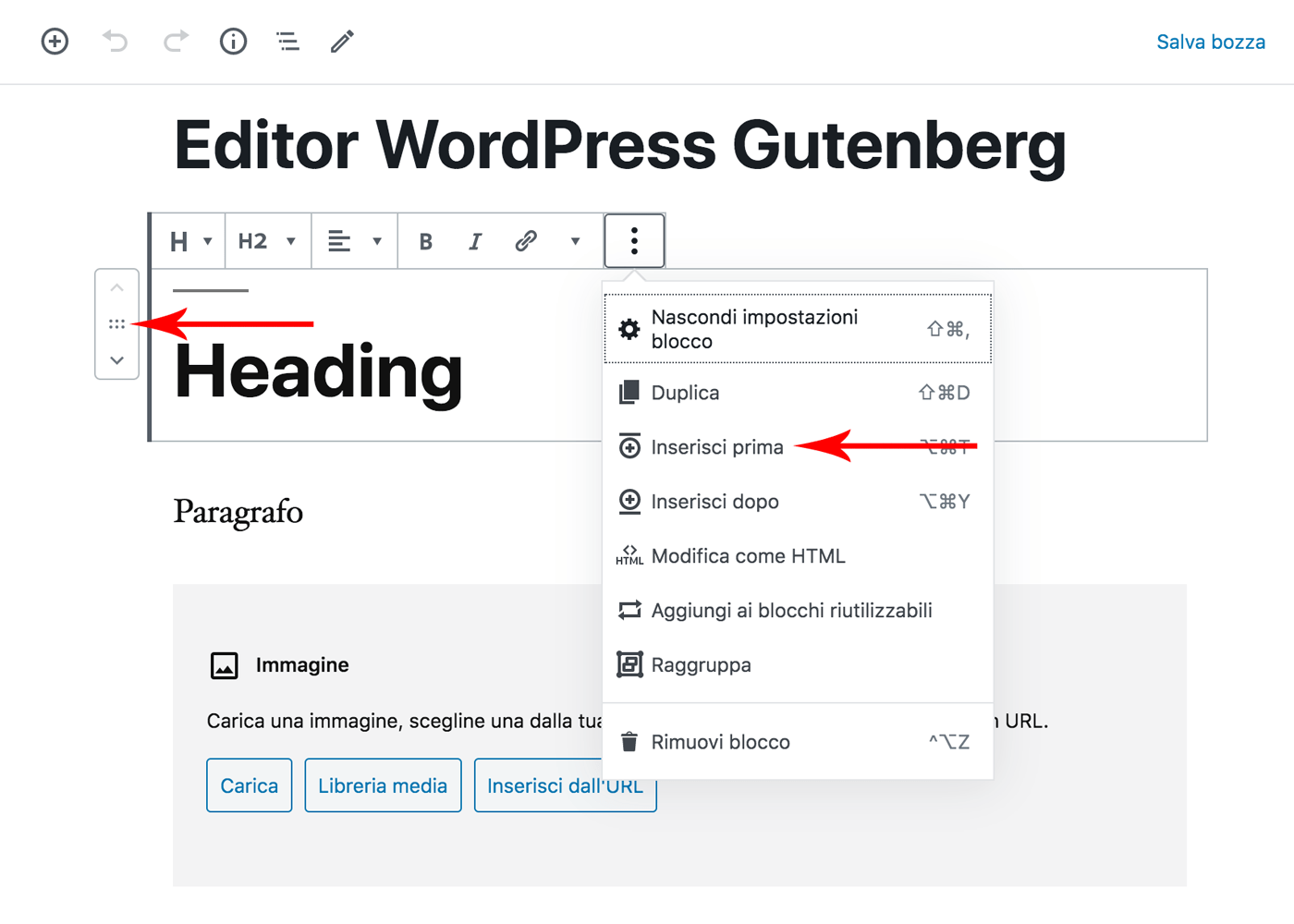1294x924 pixels.
Task: Close the three-dot block options menu
Action: click(x=634, y=241)
